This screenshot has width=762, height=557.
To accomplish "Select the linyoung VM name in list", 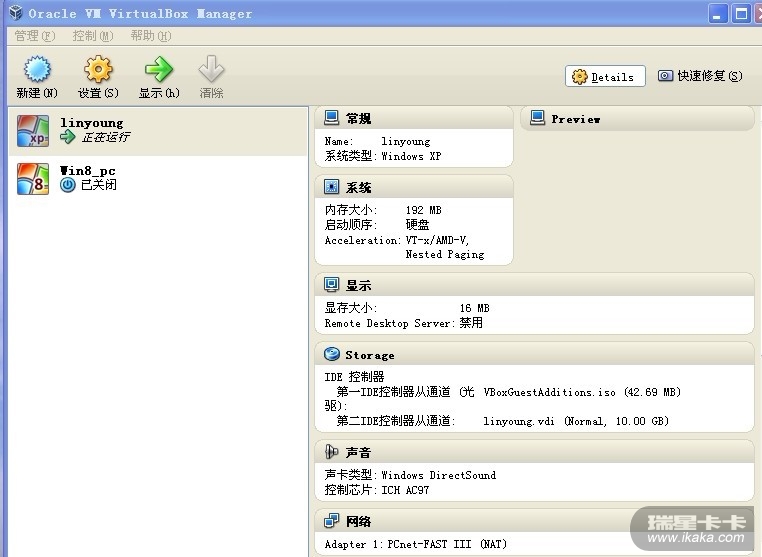I will (x=92, y=123).
